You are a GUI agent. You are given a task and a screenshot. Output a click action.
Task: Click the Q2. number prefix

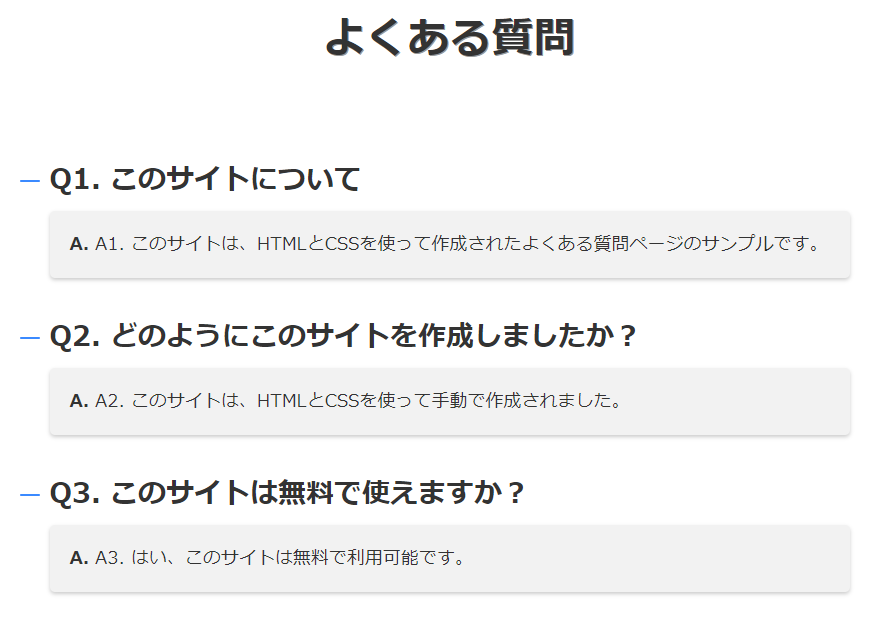(x=75, y=337)
